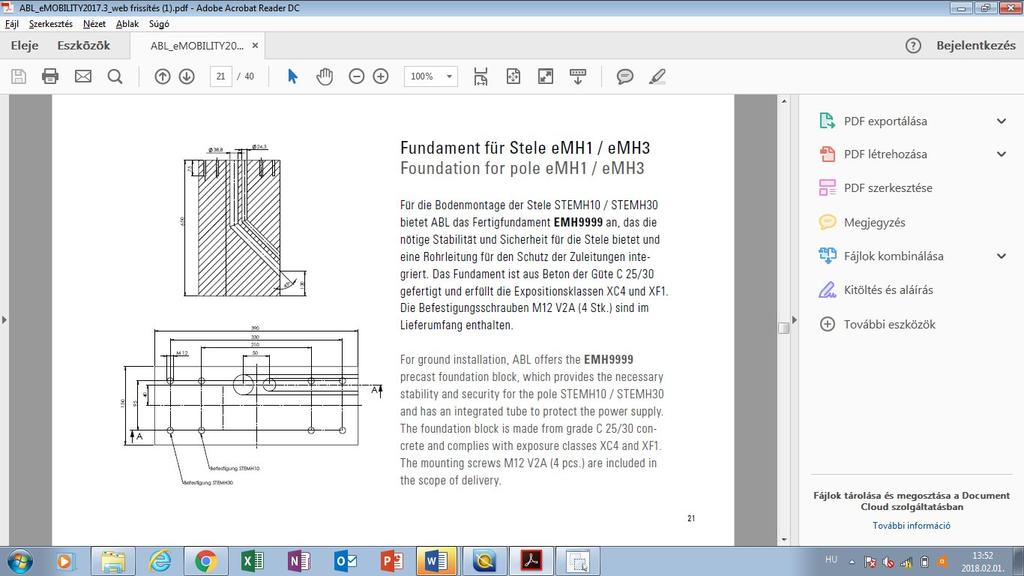Open OneNote from the taskbar
Viewport: 1024px width, 576px height.
coord(298,562)
